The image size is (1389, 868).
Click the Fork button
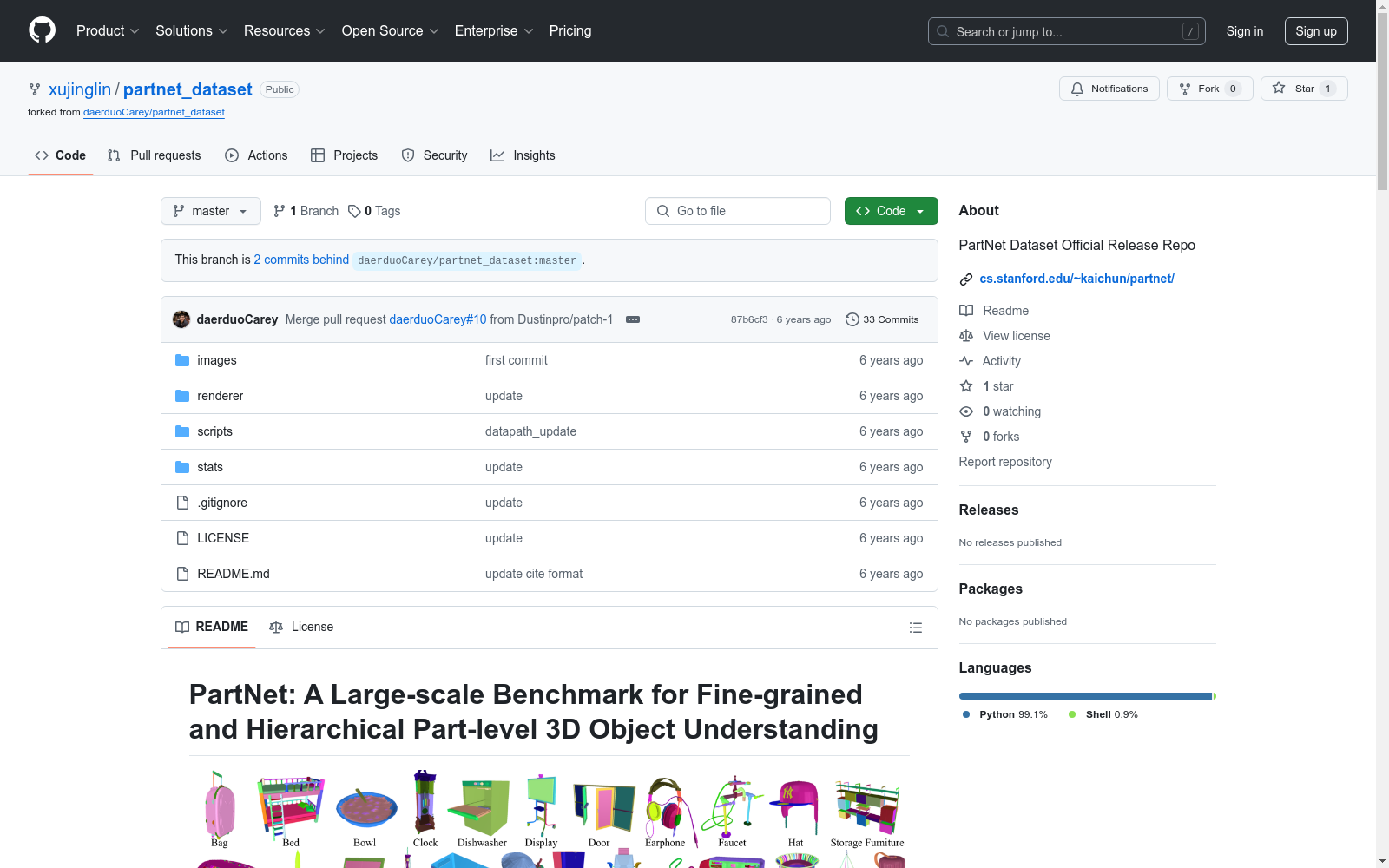click(x=1209, y=89)
